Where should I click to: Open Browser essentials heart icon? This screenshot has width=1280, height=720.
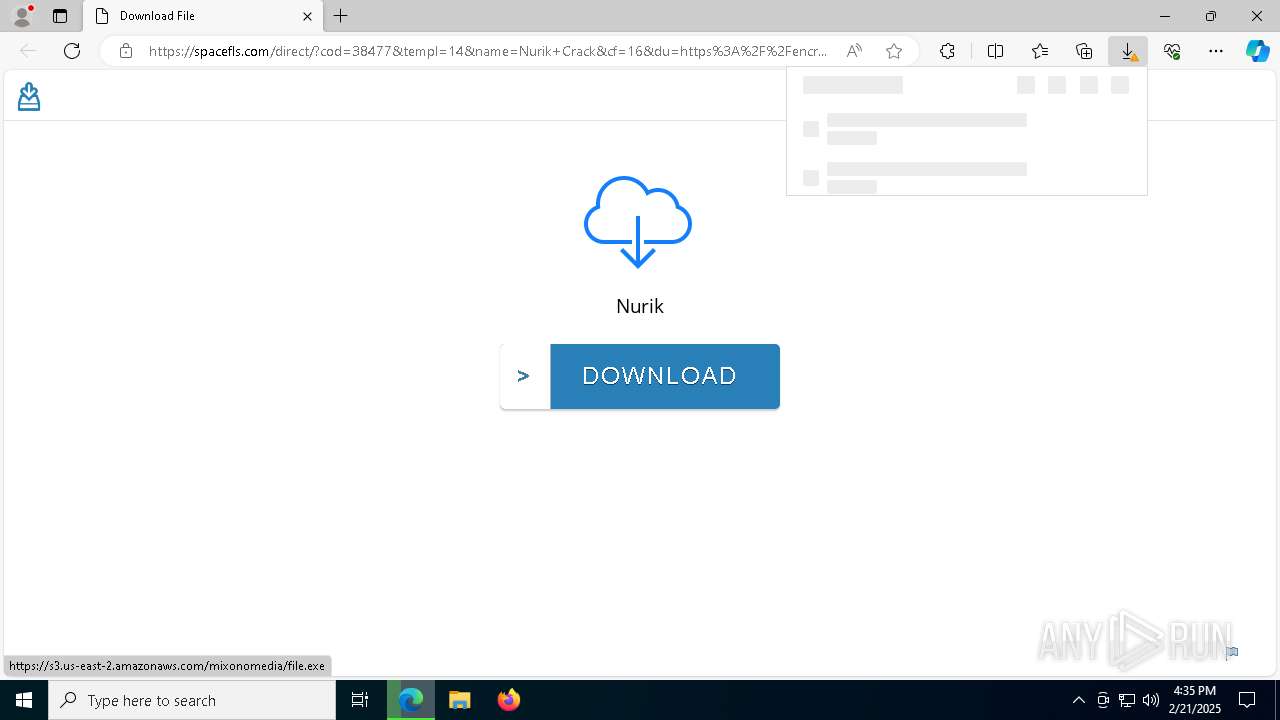tap(1172, 51)
